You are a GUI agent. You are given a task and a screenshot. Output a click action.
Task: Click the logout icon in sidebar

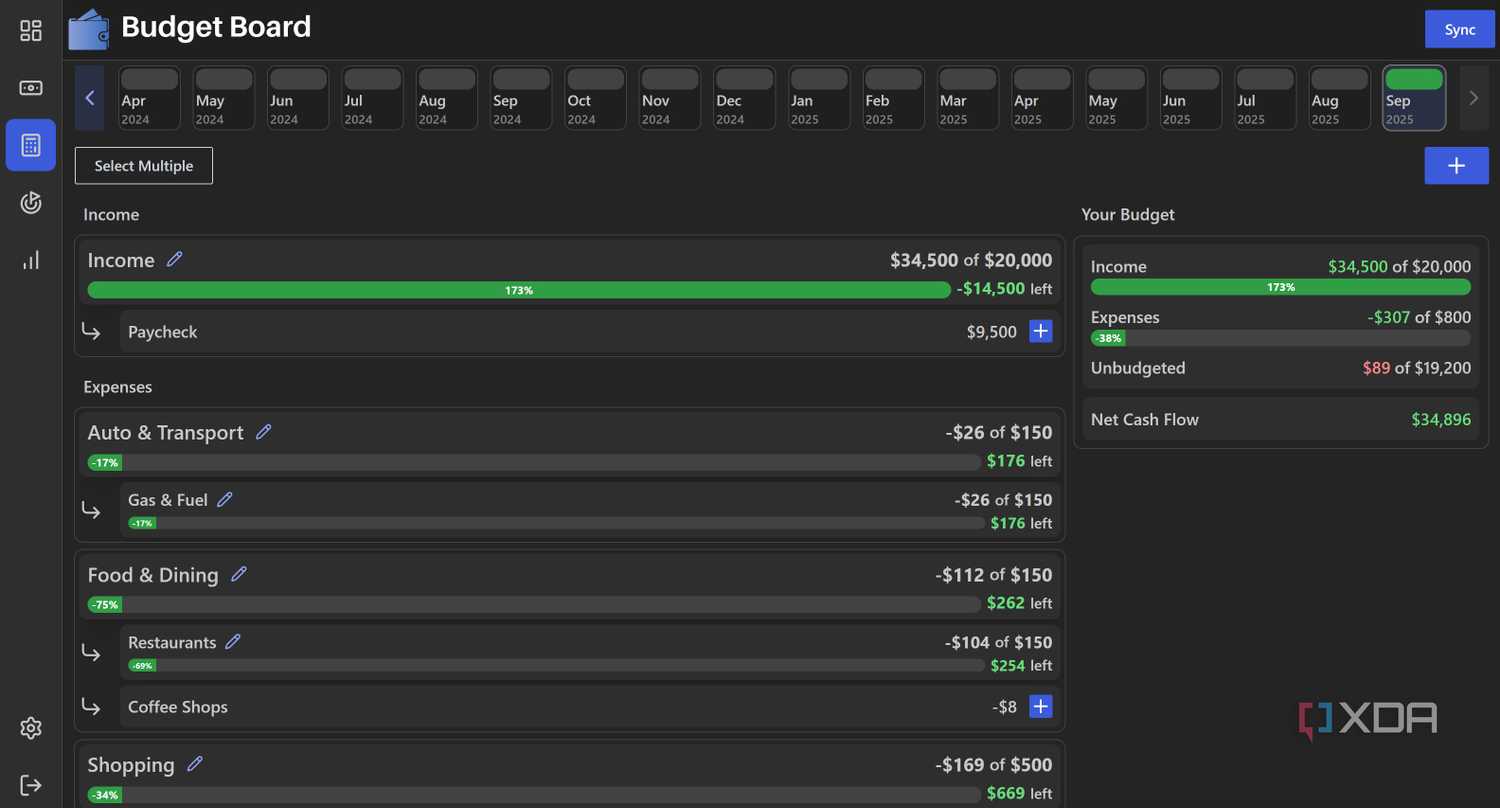coord(31,785)
